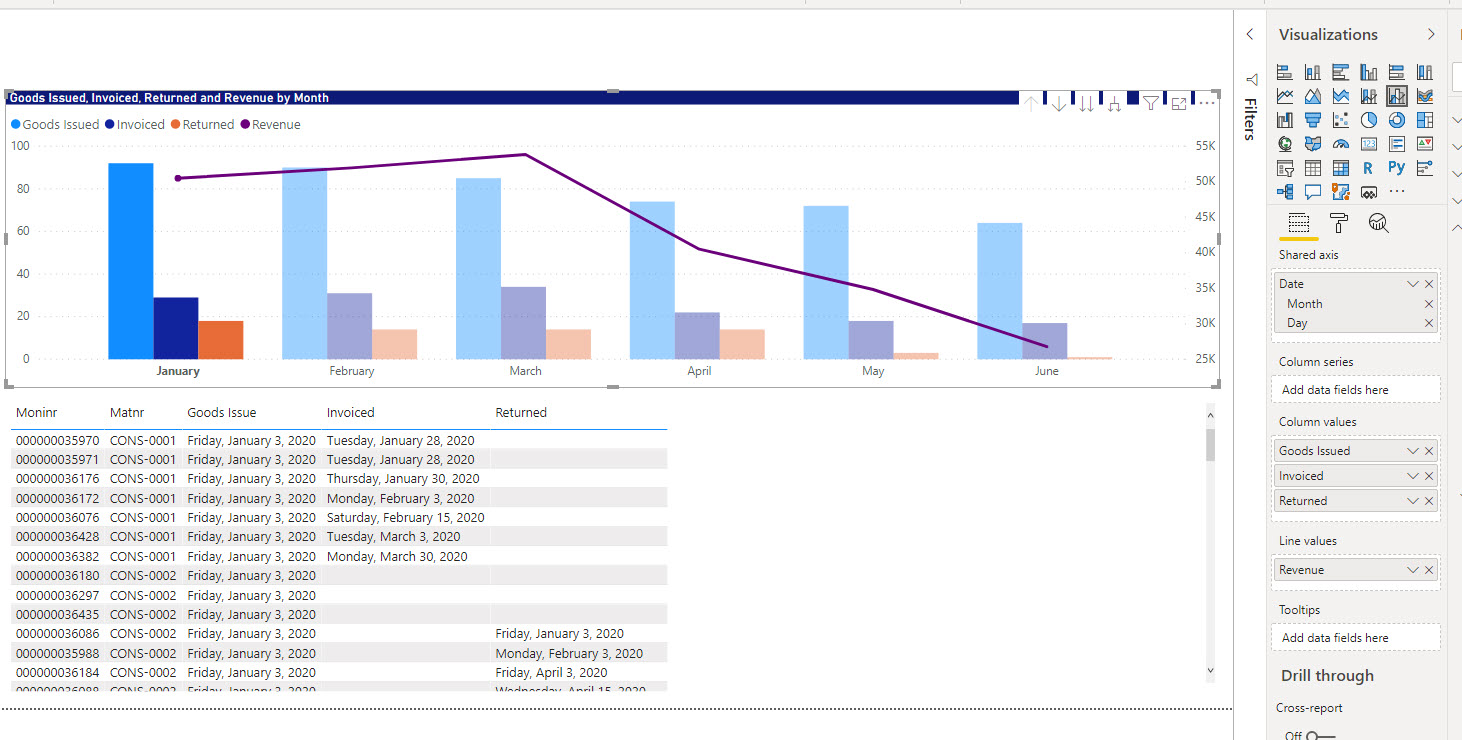Select the Python visual
Screen dimensions: 1462x740
[x=1397, y=168]
